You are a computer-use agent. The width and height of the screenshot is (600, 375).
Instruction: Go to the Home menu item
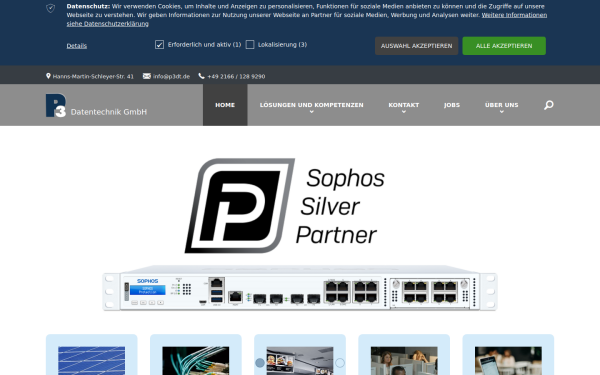click(225, 105)
